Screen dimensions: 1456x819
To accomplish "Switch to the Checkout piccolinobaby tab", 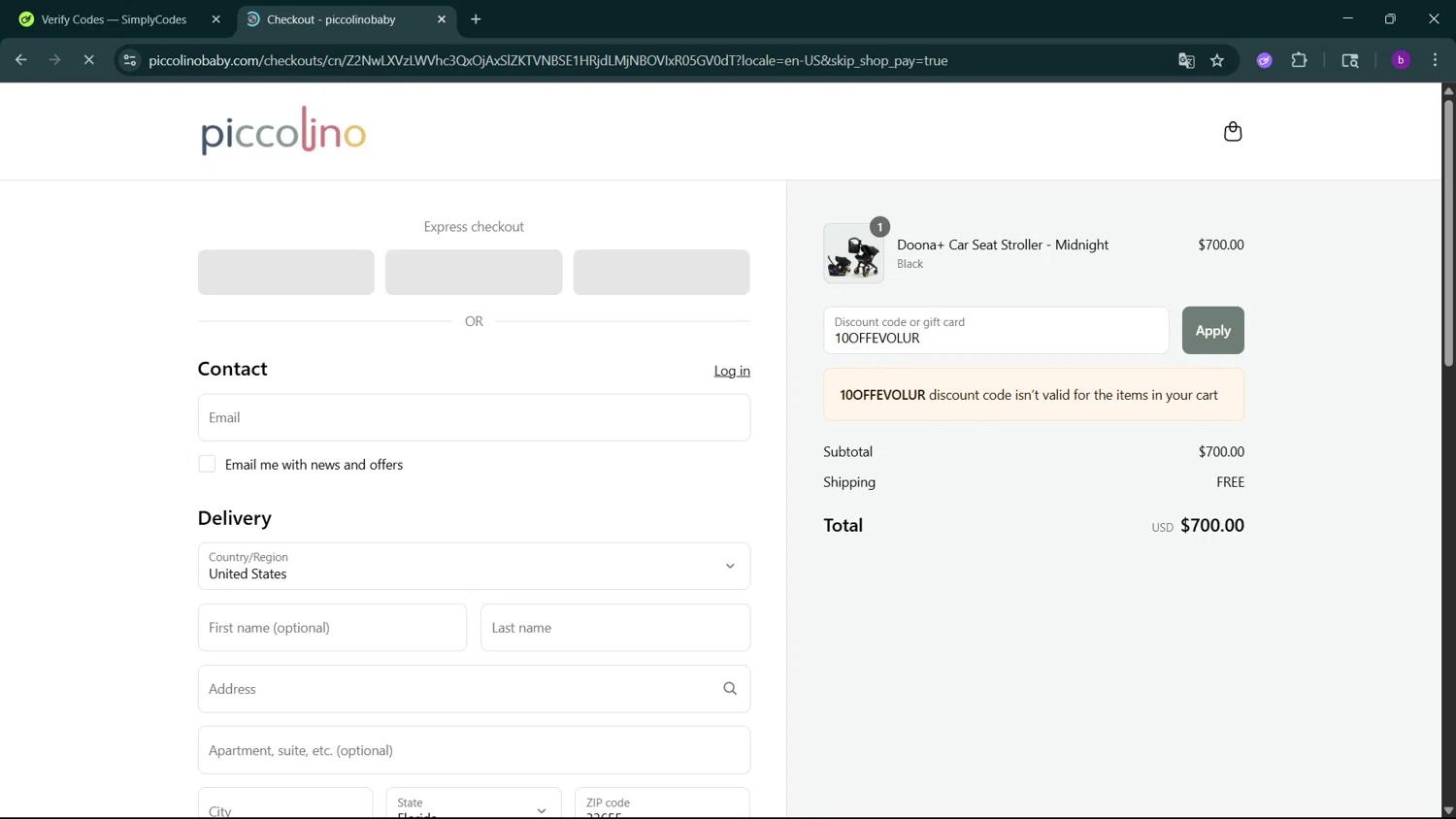I will (346, 19).
